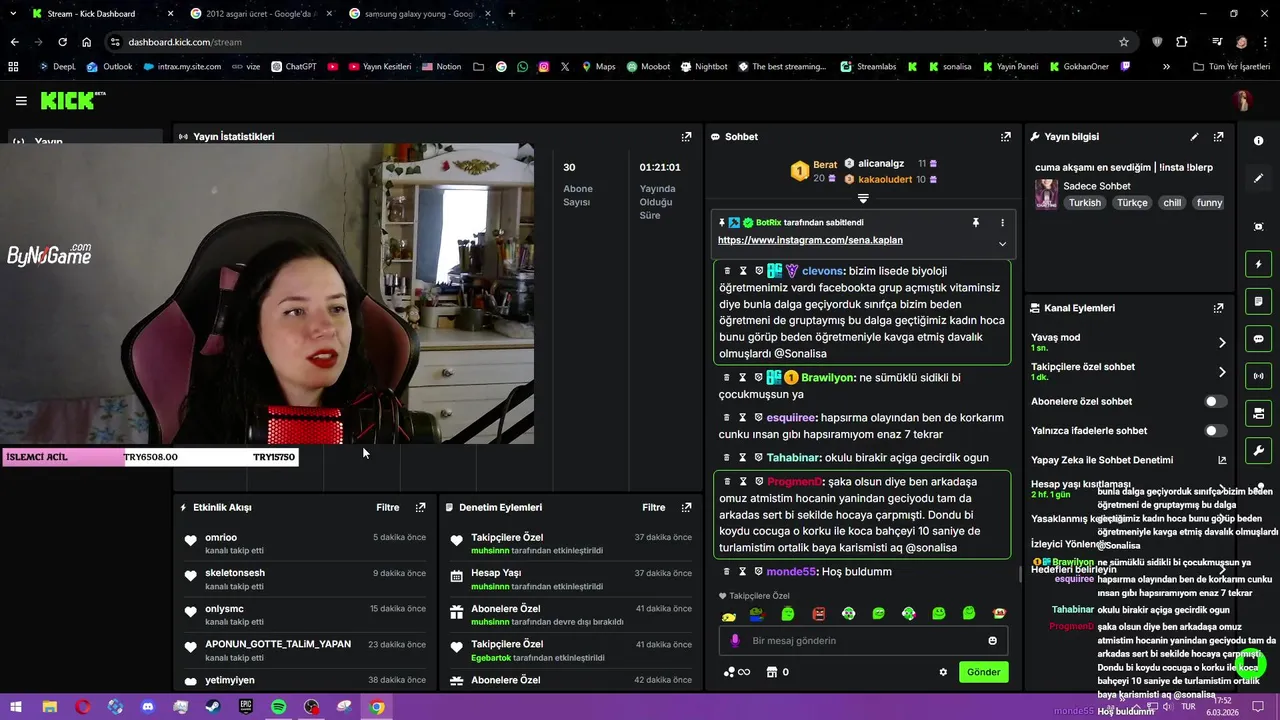
Task: Open the Denetim Eylemleri Filtre dropdown
Action: pos(654,508)
